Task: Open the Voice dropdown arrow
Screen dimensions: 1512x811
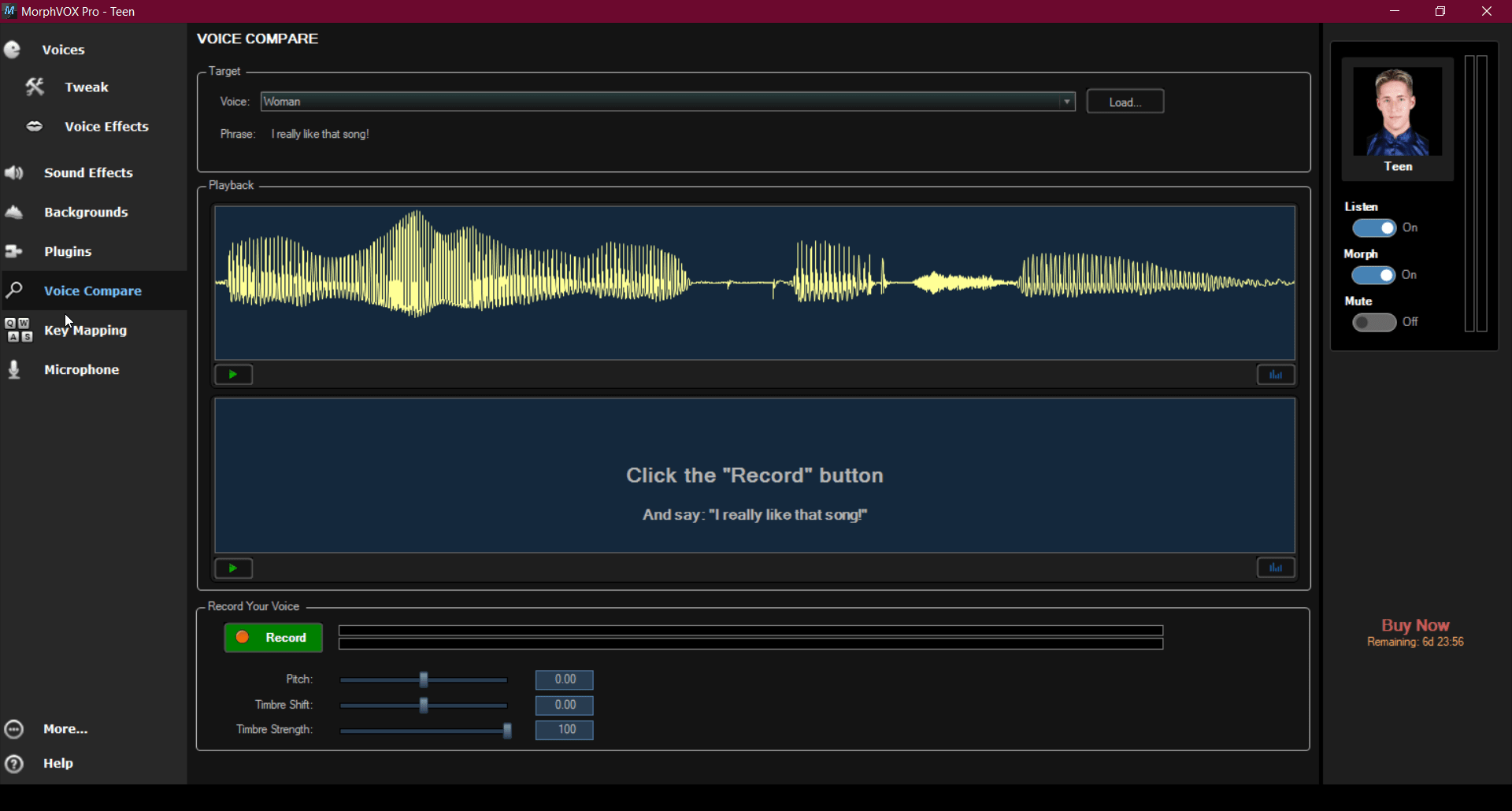Action: click(x=1067, y=102)
